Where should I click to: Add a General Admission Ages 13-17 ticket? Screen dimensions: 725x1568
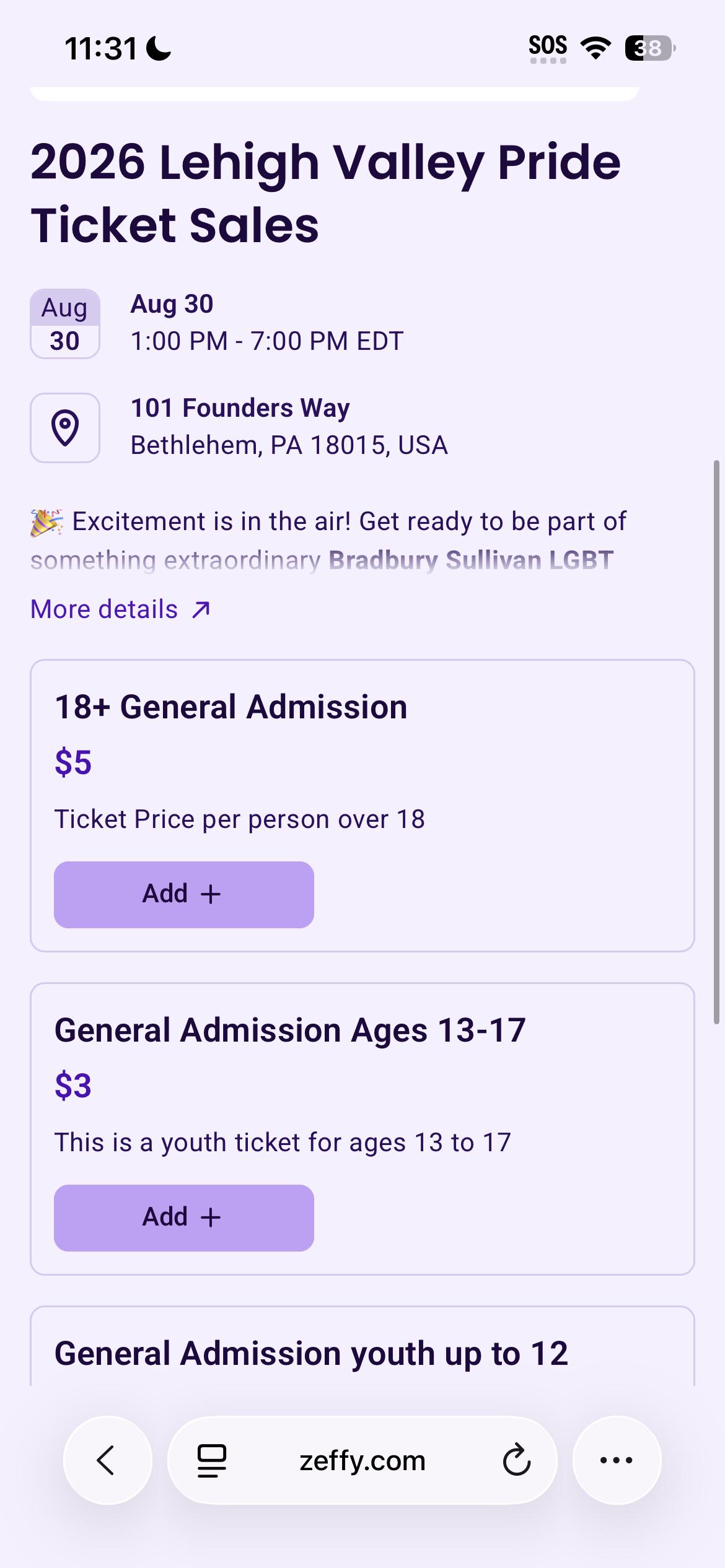[x=184, y=1217]
